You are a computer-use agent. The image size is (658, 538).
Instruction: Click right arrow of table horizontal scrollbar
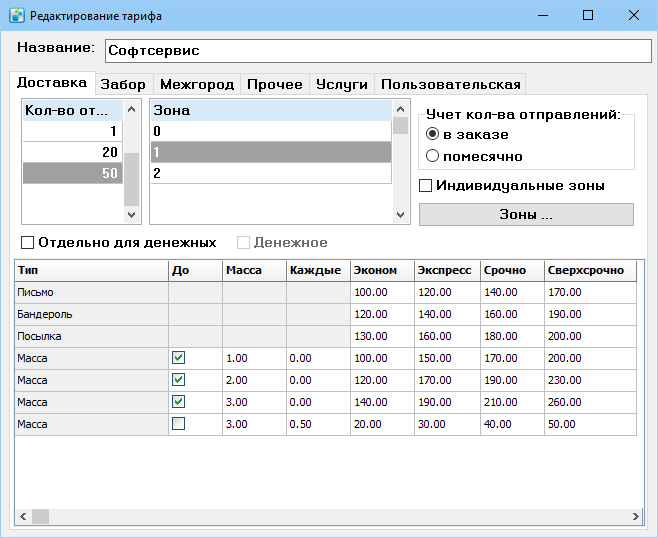(635, 516)
